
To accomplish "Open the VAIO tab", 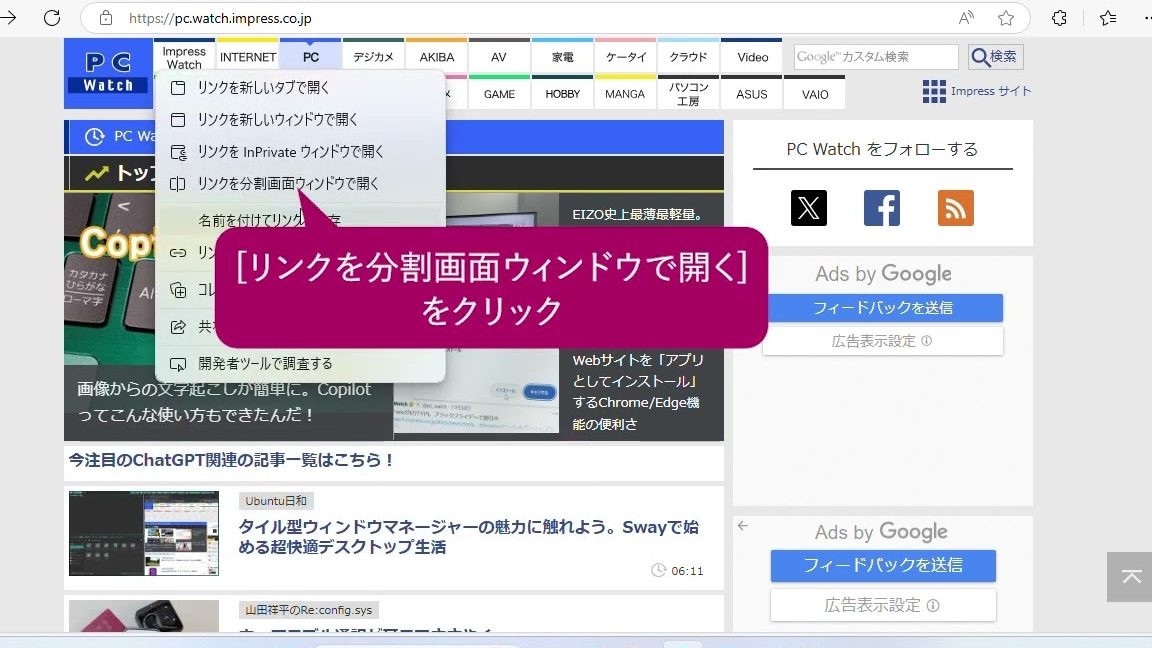I will tap(815, 93).
